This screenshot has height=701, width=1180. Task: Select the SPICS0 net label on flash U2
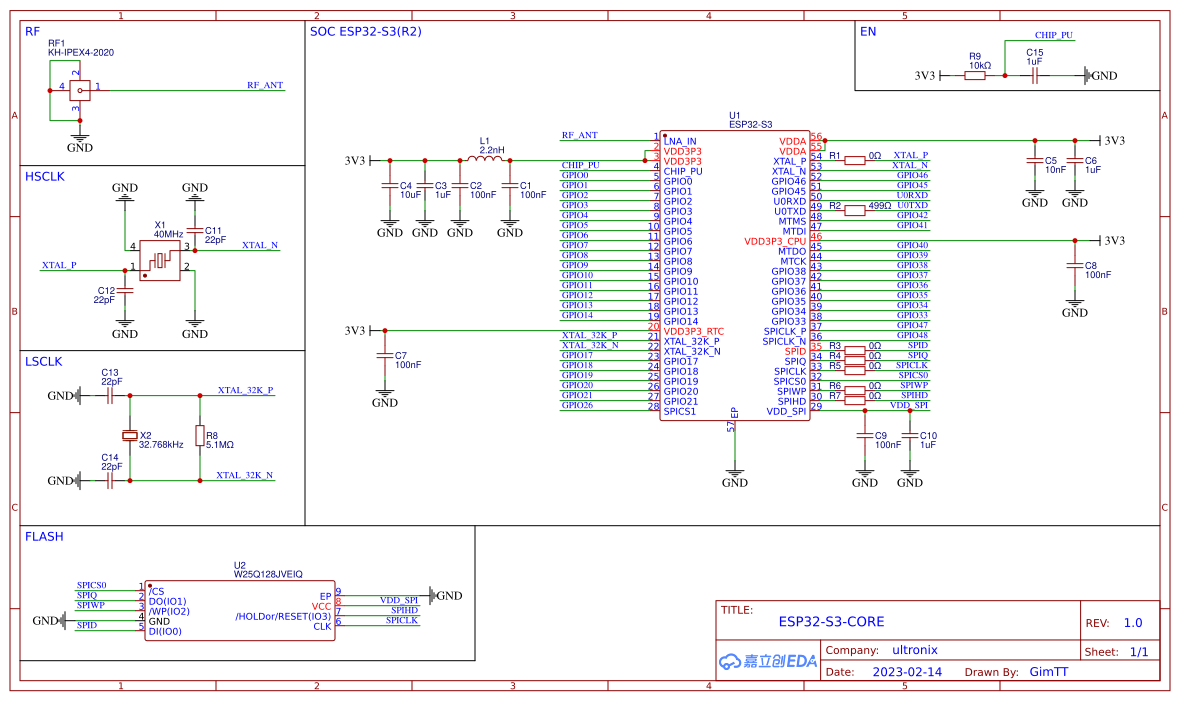click(x=91, y=585)
